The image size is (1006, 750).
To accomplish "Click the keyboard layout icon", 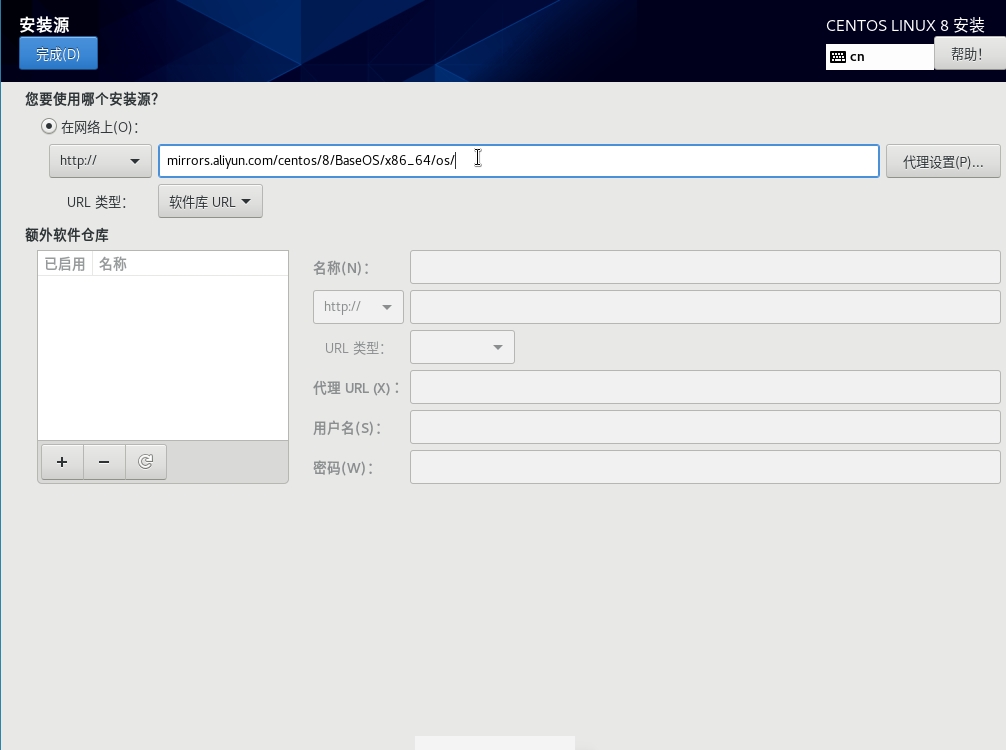I will [x=838, y=57].
